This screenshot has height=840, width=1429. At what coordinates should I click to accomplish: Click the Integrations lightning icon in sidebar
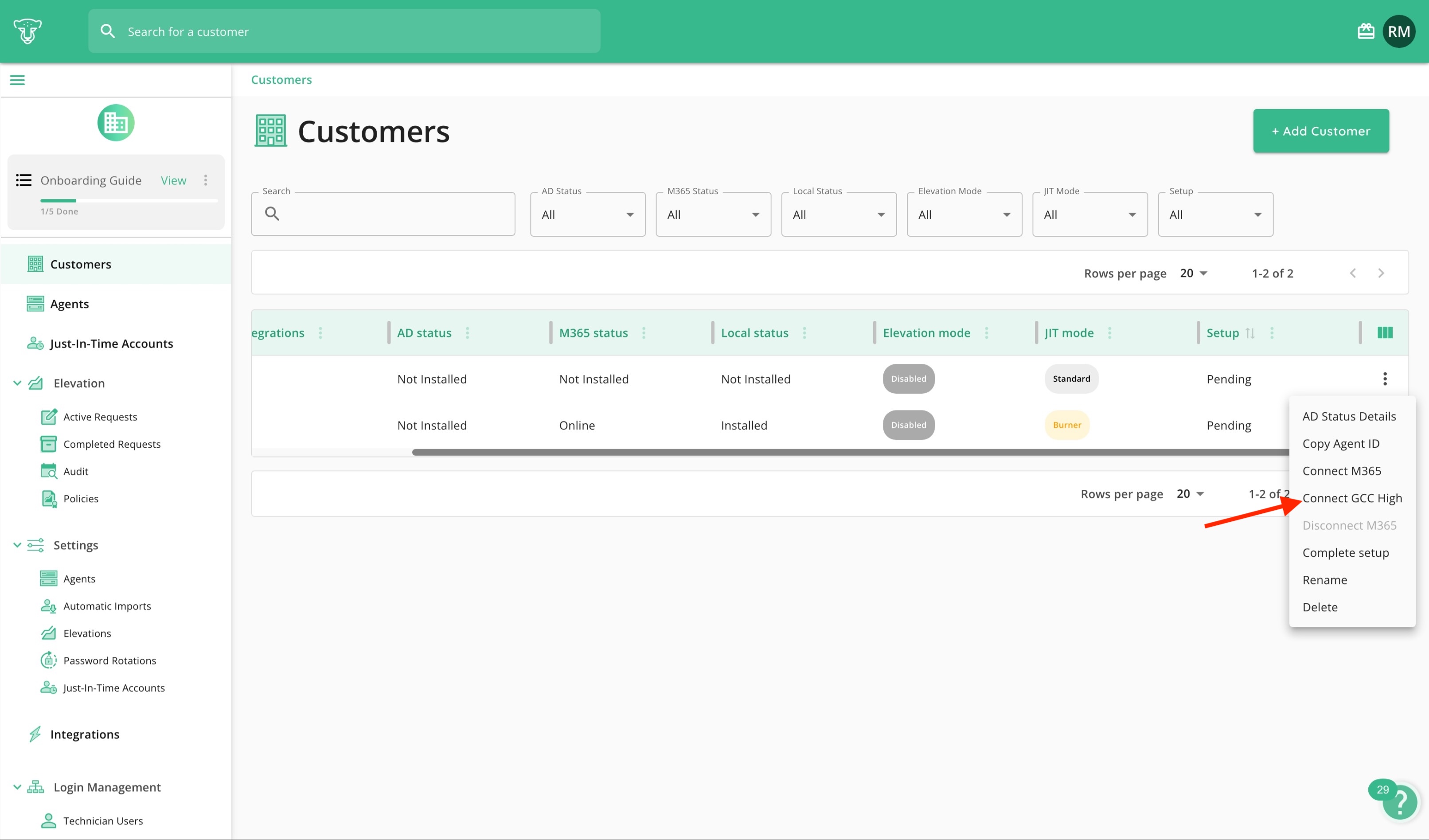click(x=35, y=734)
